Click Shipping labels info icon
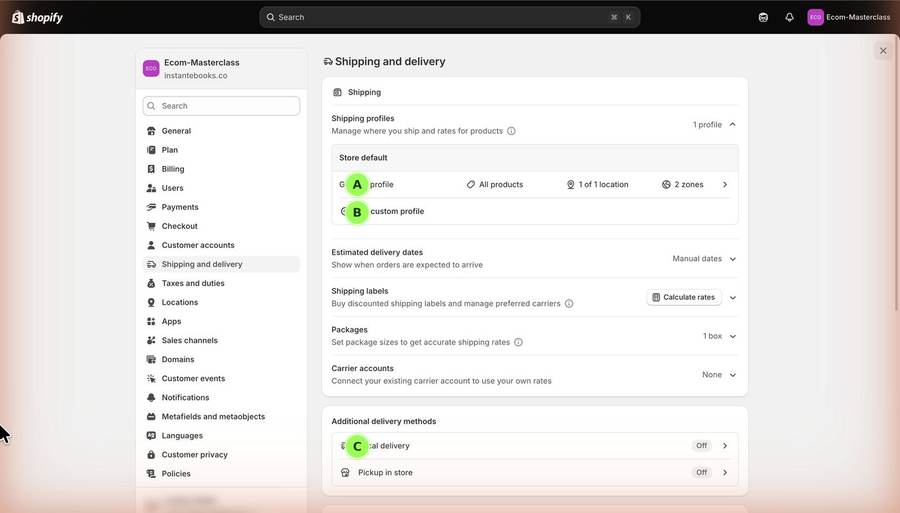Image resolution: width=900 pixels, height=513 pixels. click(x=569, y=304)
